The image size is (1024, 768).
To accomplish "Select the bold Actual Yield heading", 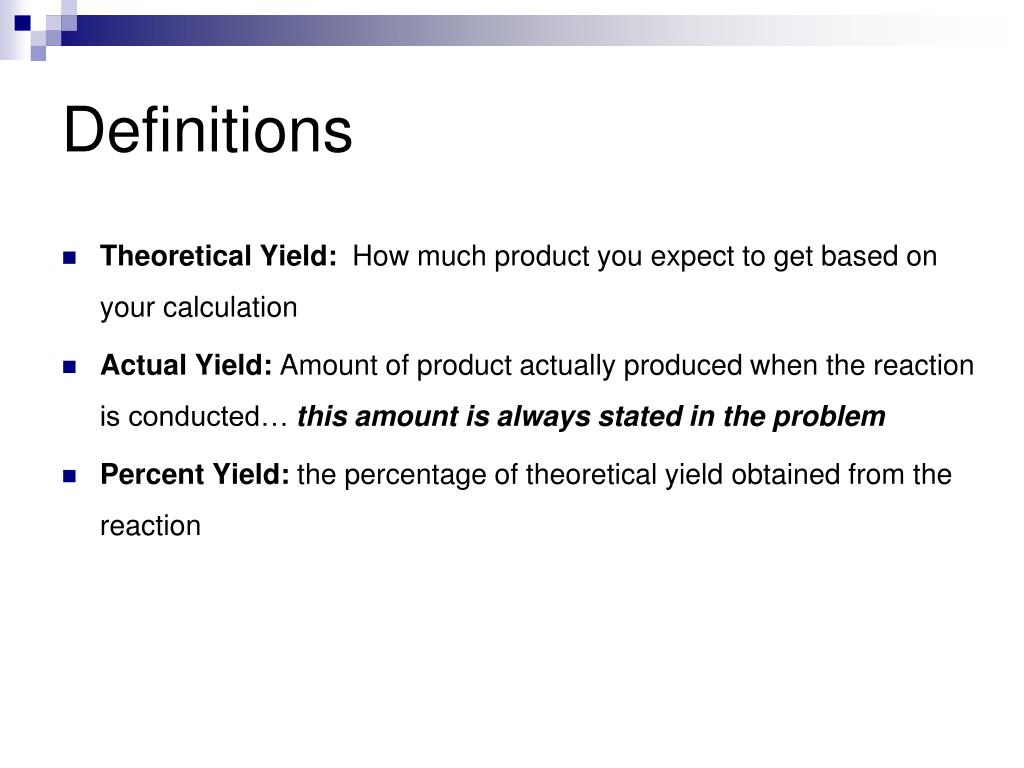I will pyautogui.click(x=186, y=365).
